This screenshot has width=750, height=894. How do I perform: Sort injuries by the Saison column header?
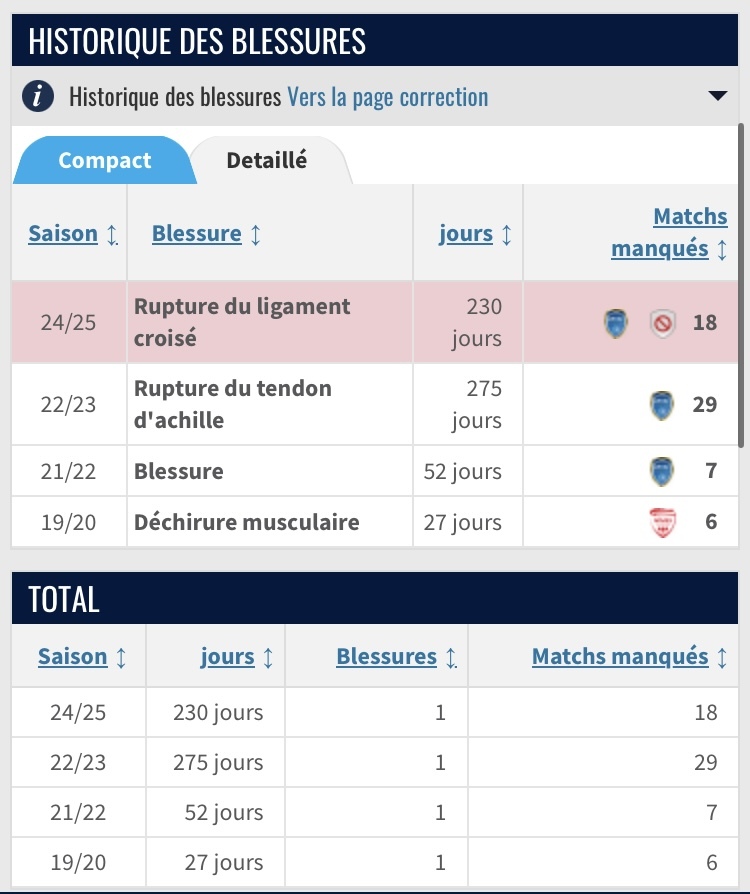[x=63, y=234]
